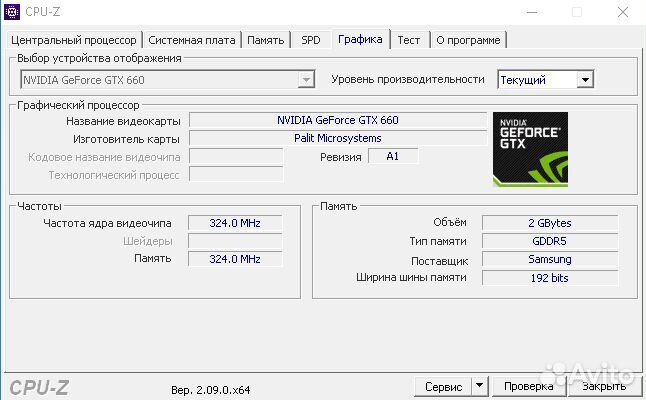Image resolution: width=646 pixels, height=400 pixels.
Task: Switch to the Тест tab
Action: [x=408, y=40]
